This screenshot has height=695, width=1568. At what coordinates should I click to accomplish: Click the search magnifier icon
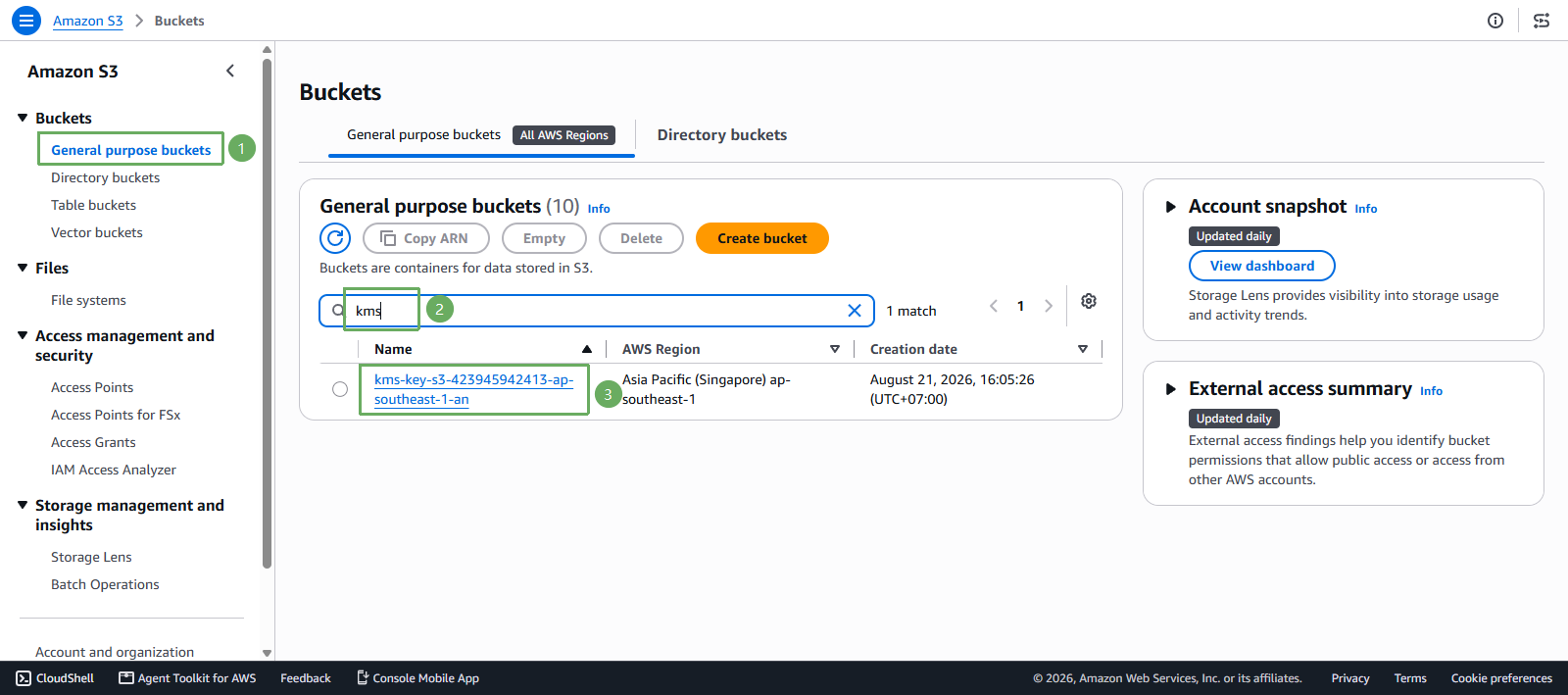pyautogui.click(x=338, y=311)
